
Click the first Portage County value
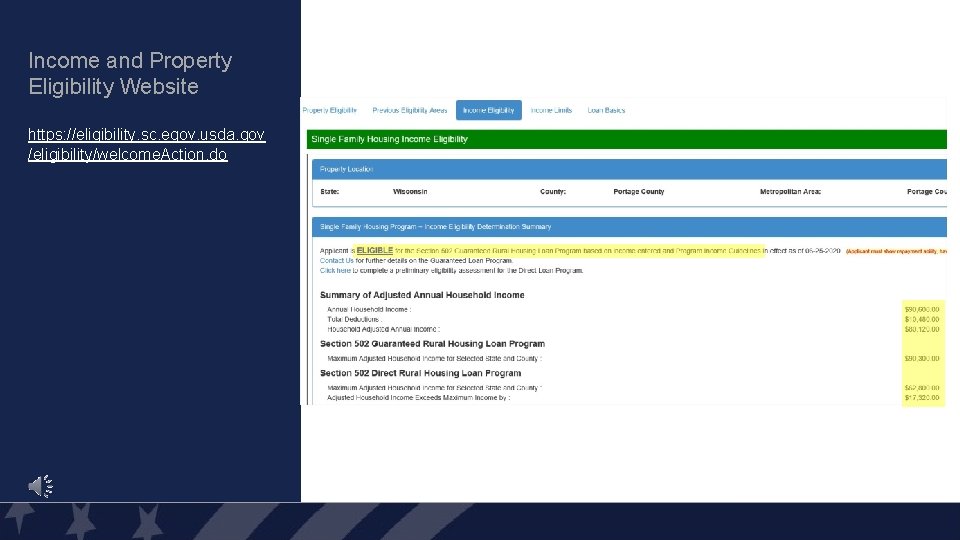click(x=639, y=192)
